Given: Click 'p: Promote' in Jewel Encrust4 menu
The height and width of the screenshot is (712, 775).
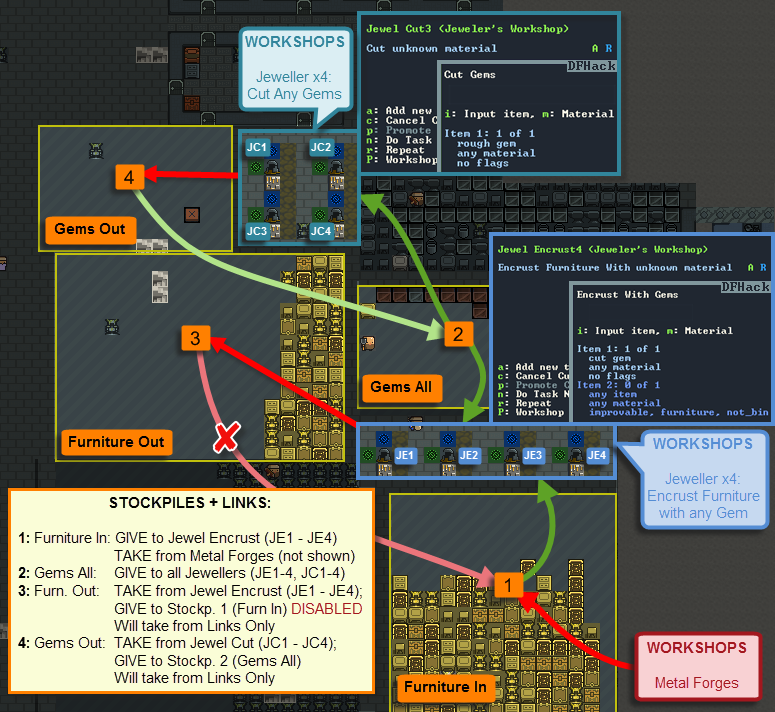Looking at the screenshot, I should coord(533,385).
